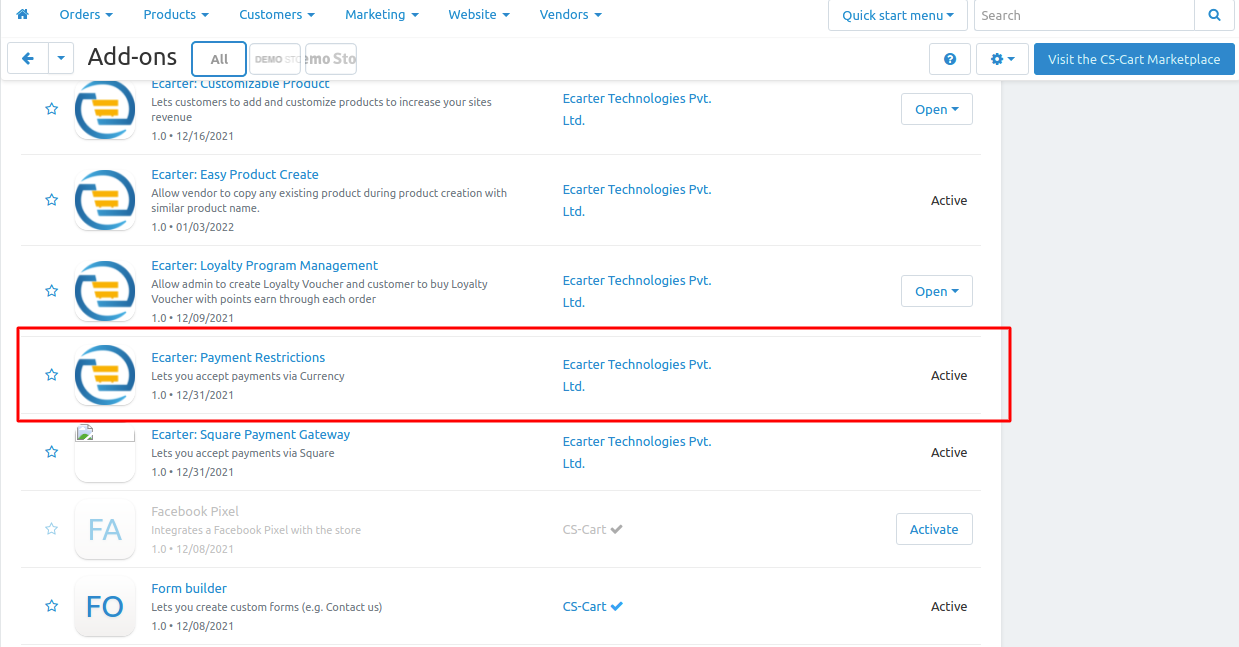1239x647 pixels.
Task: Click developer name for Easy Product Create
Action: click(637, 200)
